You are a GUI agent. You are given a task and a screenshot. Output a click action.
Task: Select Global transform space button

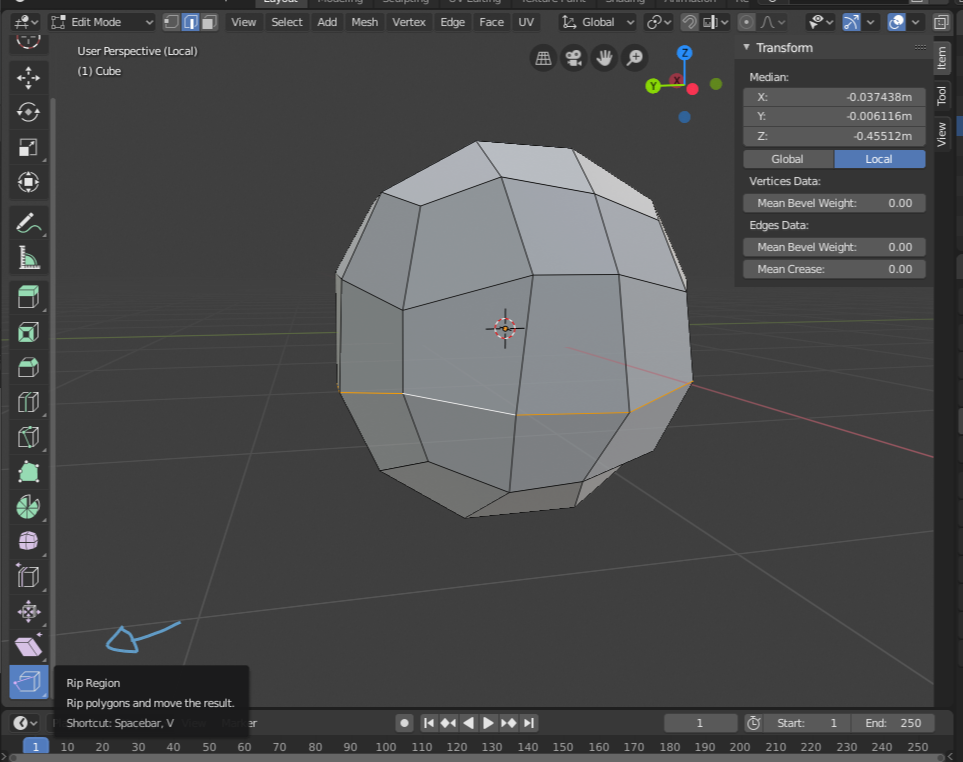788,159
